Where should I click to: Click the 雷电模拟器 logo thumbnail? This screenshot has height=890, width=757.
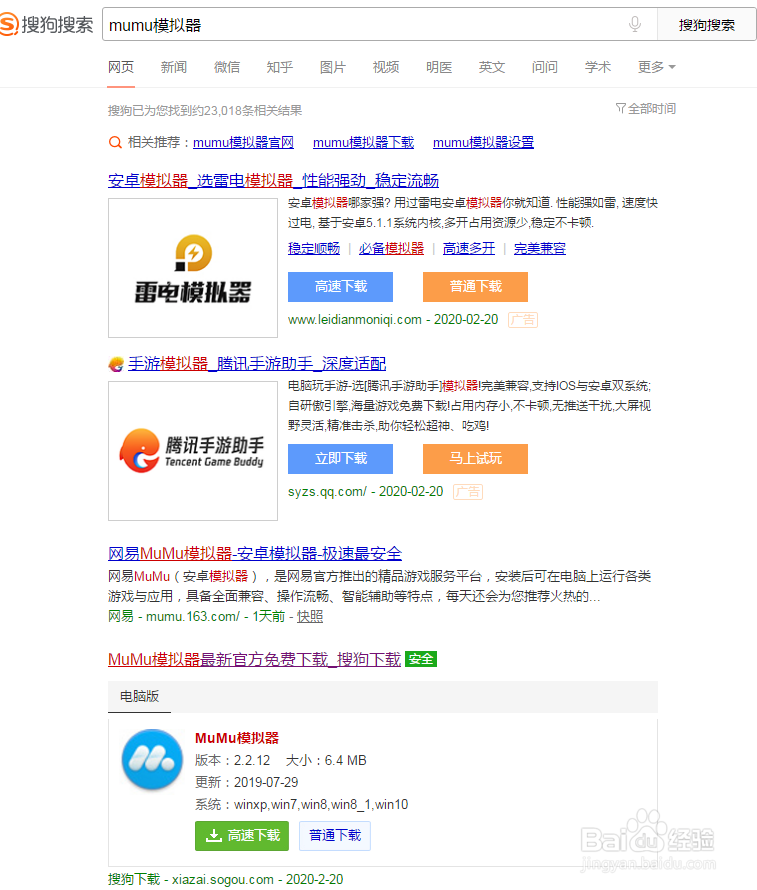[193, 268]
